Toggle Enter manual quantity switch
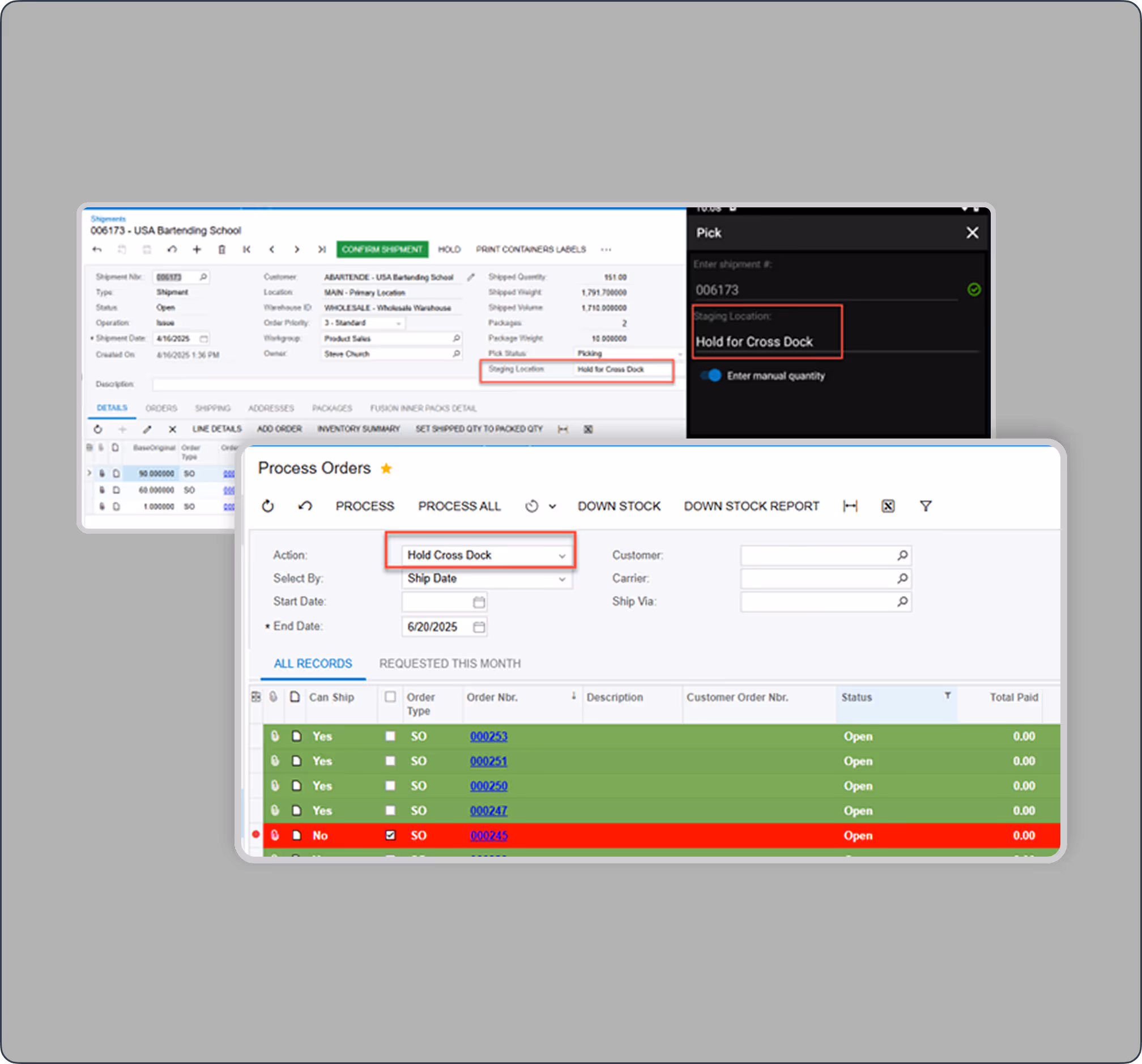 711,376
